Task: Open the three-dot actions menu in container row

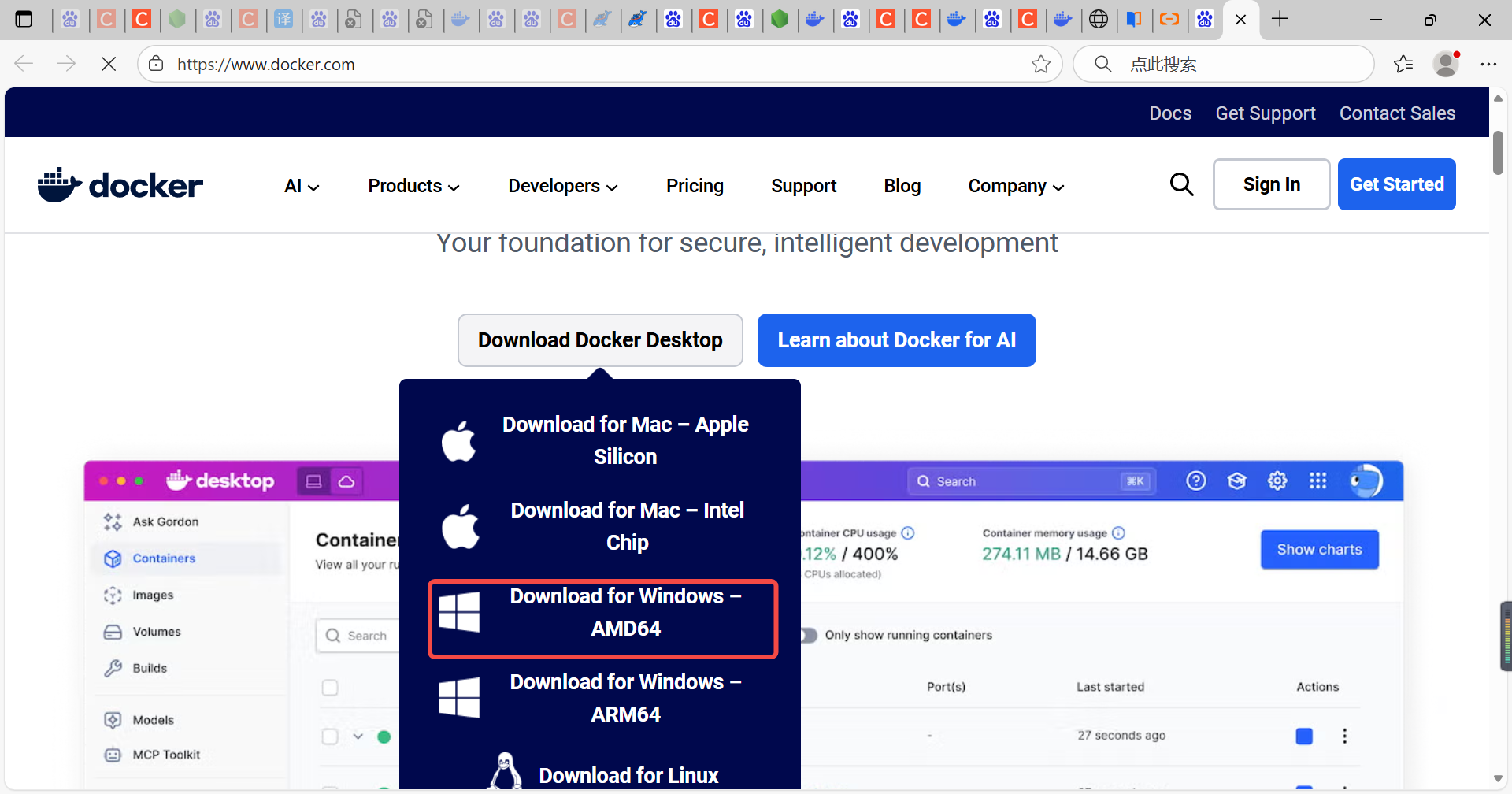Action: click(1344, 736)
